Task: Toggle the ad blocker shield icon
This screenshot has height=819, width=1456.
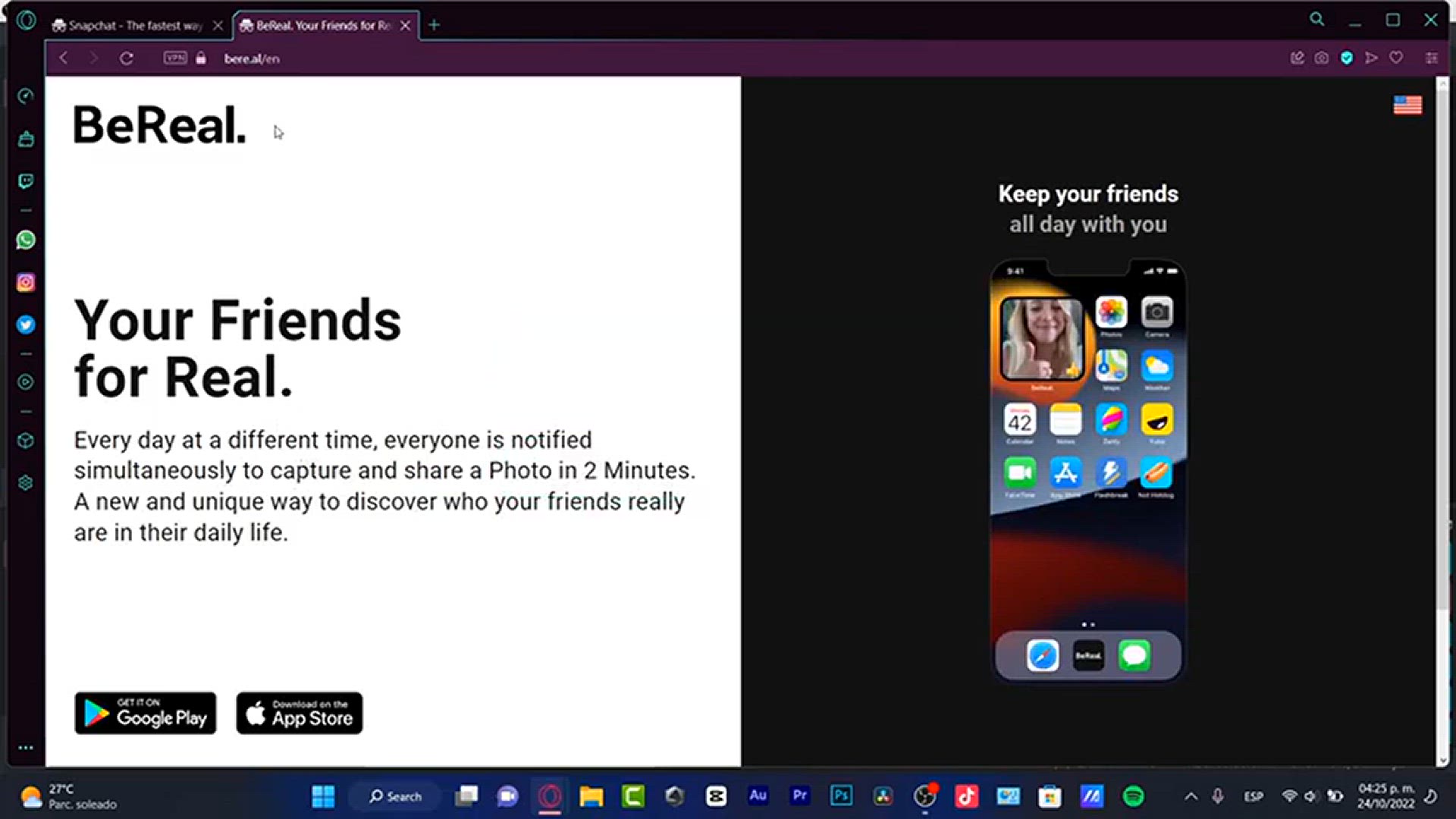Action: click(x=1347, y=58)
